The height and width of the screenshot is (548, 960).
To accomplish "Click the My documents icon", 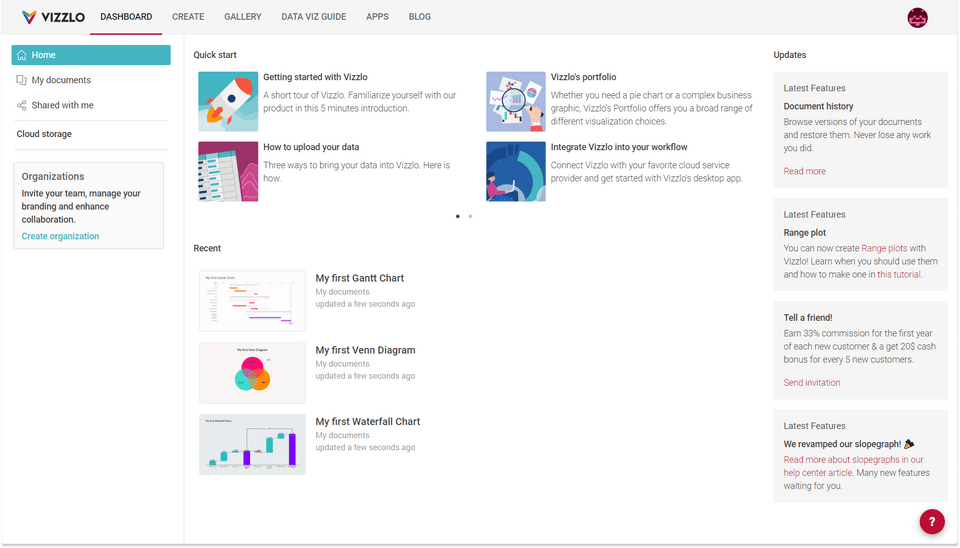I will pos(22,80).
